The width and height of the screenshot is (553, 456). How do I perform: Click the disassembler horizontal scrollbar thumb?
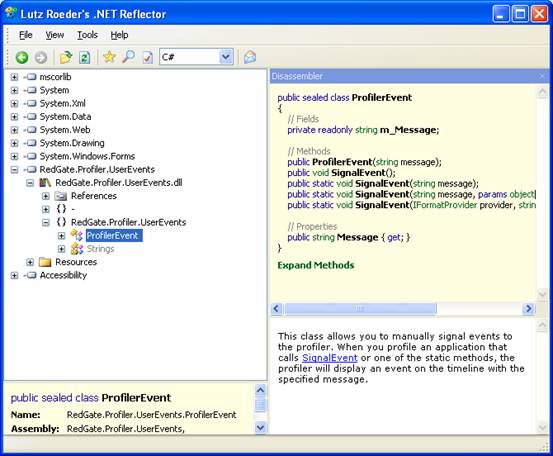click(360, 309)
